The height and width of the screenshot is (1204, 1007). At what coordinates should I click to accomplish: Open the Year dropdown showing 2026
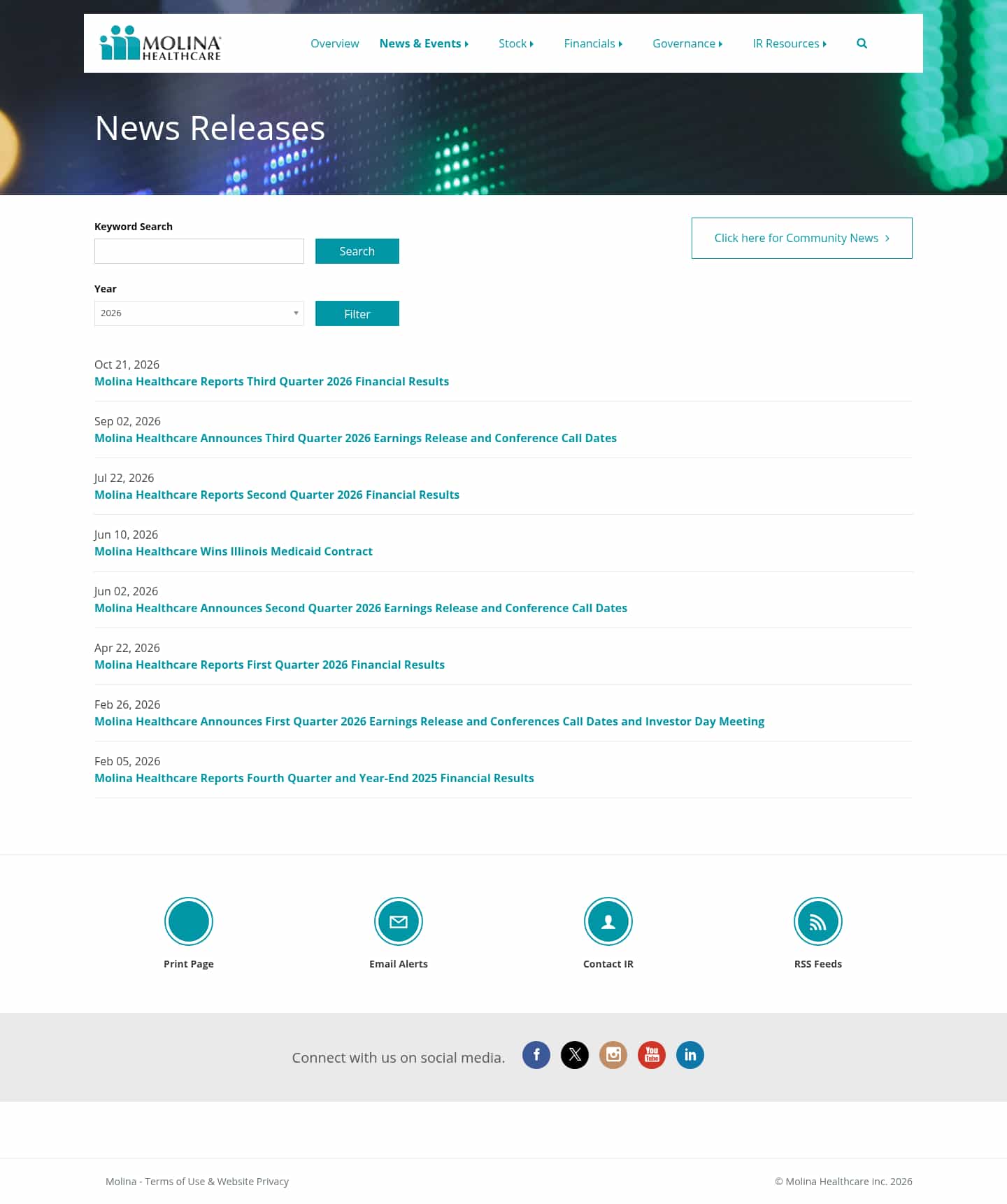click(x=199, y=313)
